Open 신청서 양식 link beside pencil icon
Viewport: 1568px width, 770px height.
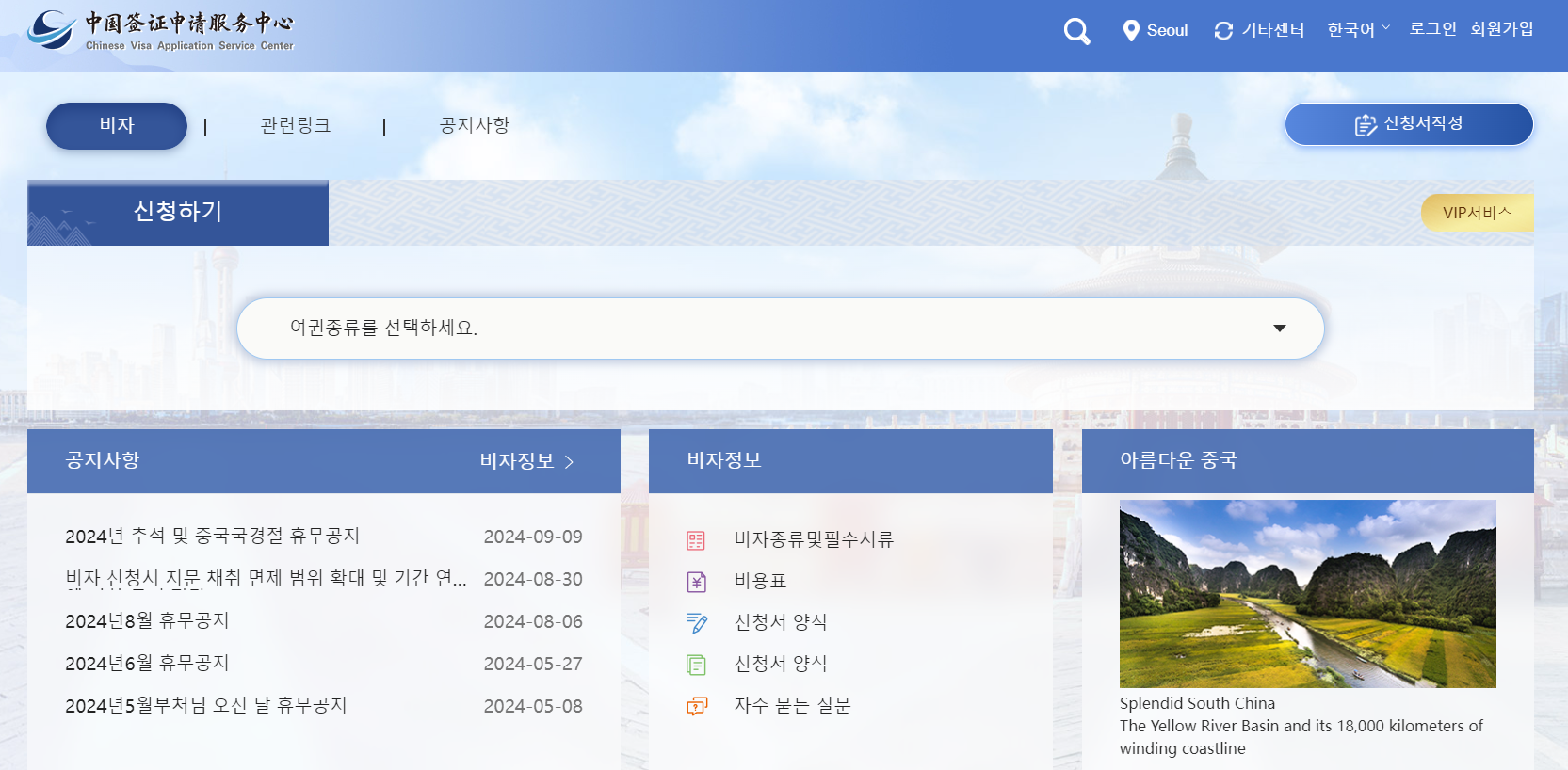(x=781, y=622)
